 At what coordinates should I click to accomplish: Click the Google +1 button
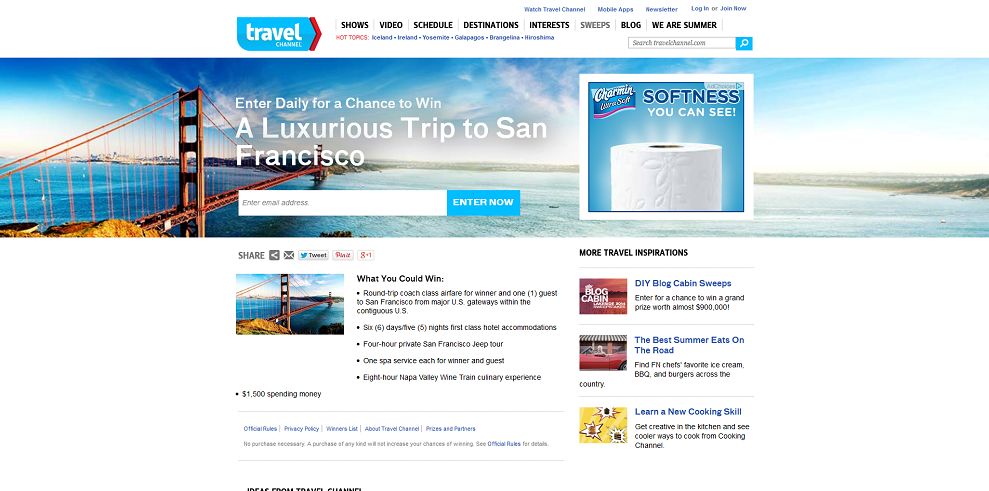(366, 255)
